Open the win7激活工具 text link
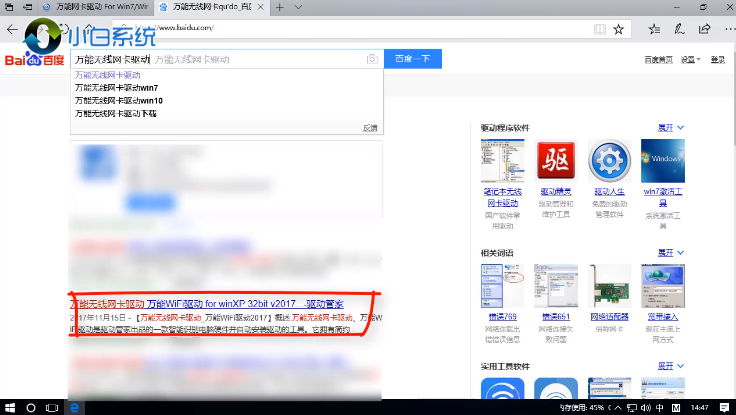Screen dimensions: 736x415 (663, 197)
